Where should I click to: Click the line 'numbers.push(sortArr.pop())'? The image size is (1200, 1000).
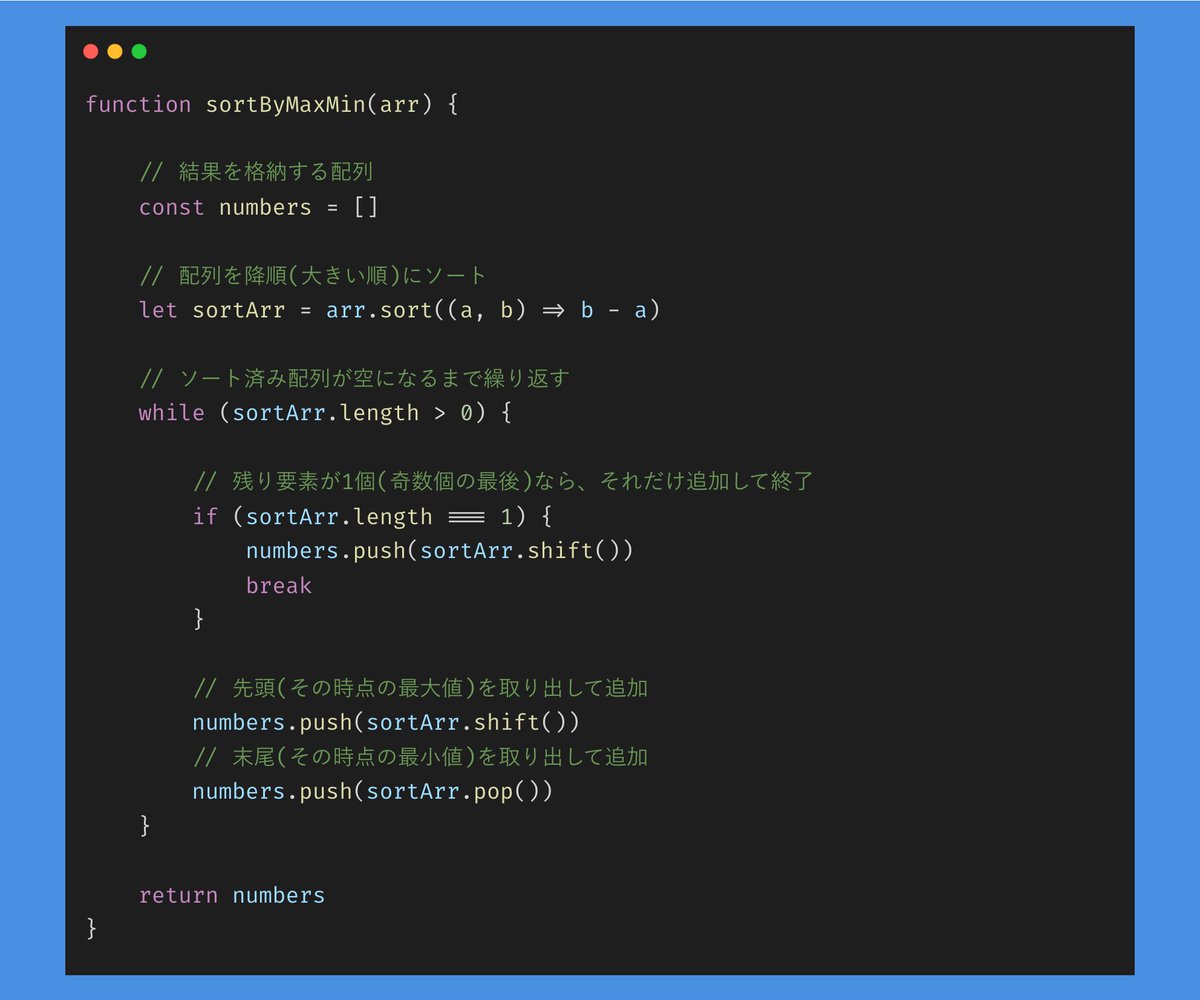(x=372, y=791)
